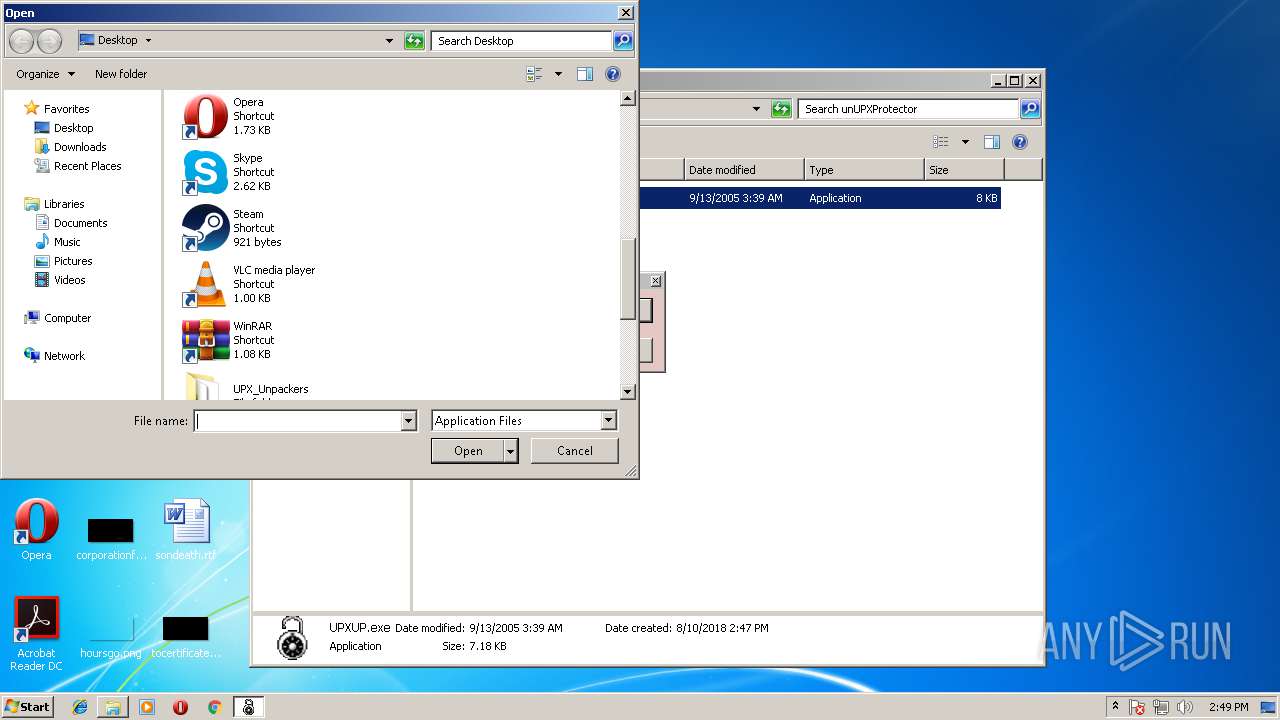Click the Open button
Viewport: 1280px width, 720px height.
468,451
